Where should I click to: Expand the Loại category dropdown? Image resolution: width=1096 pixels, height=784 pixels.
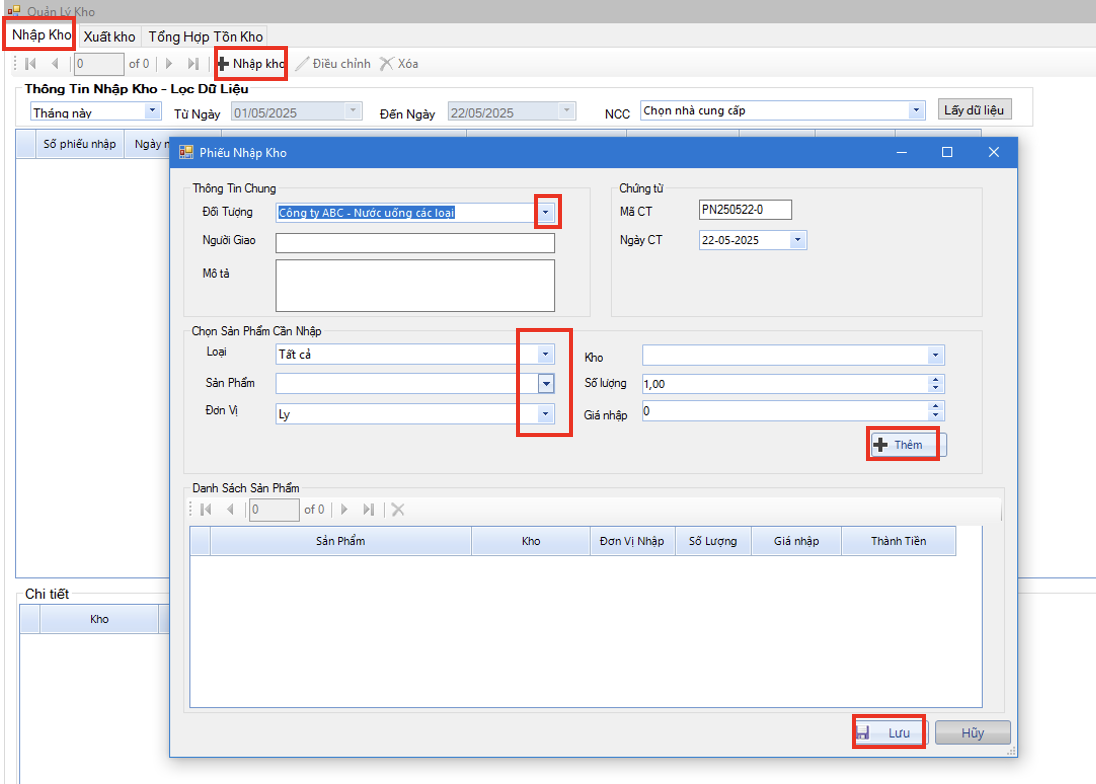click(546, 354)
